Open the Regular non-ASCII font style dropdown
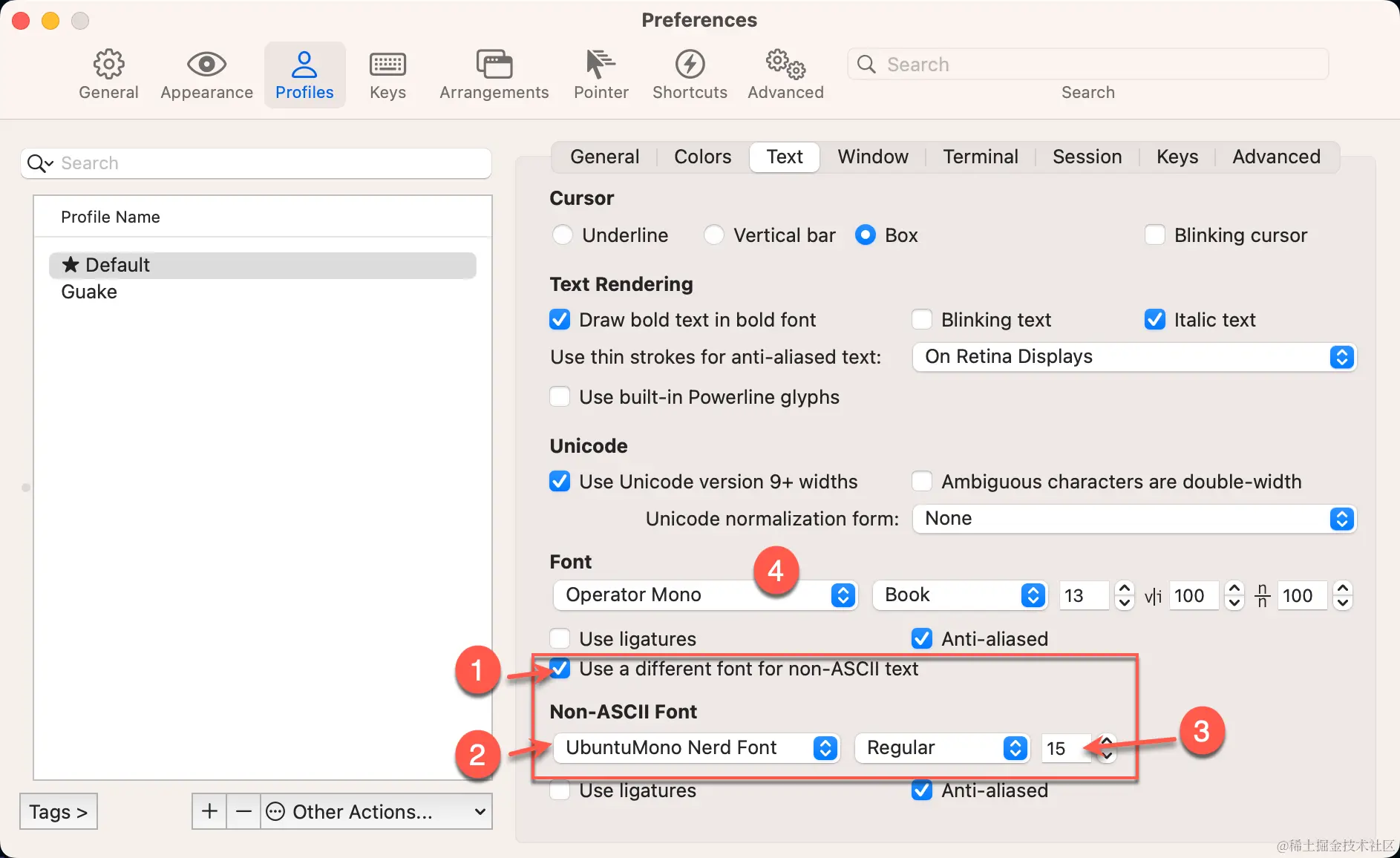The height and width of the screenshot is (858, 1400). tap(942, 747)
